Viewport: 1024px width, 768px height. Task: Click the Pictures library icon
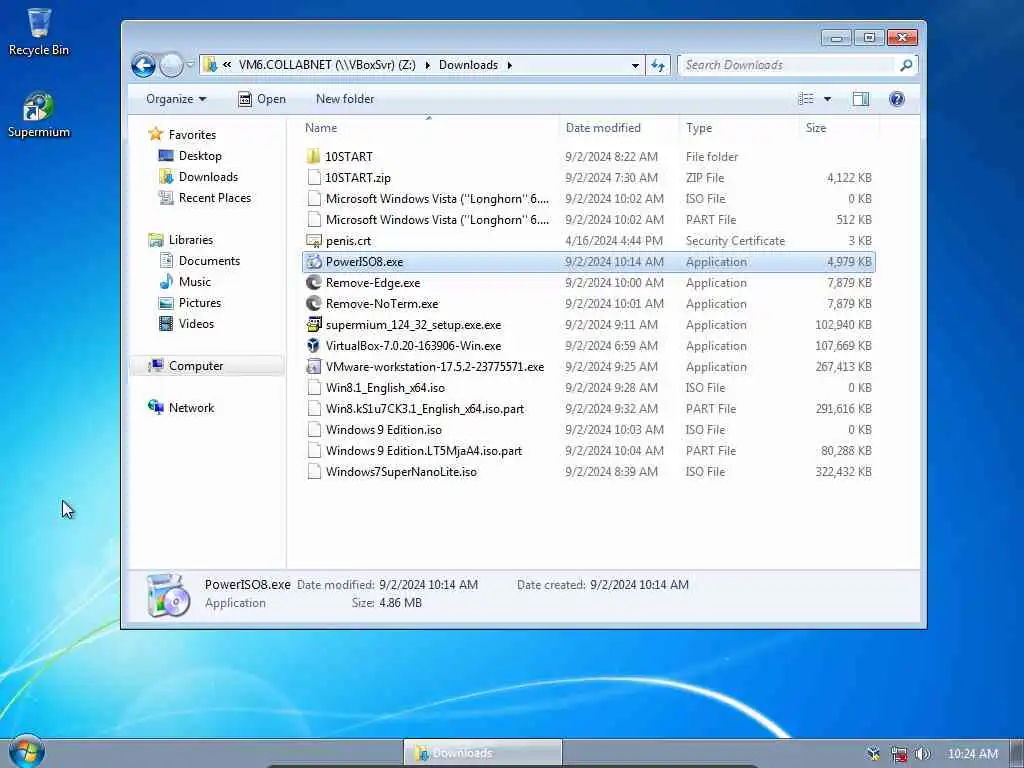[166, 302]
